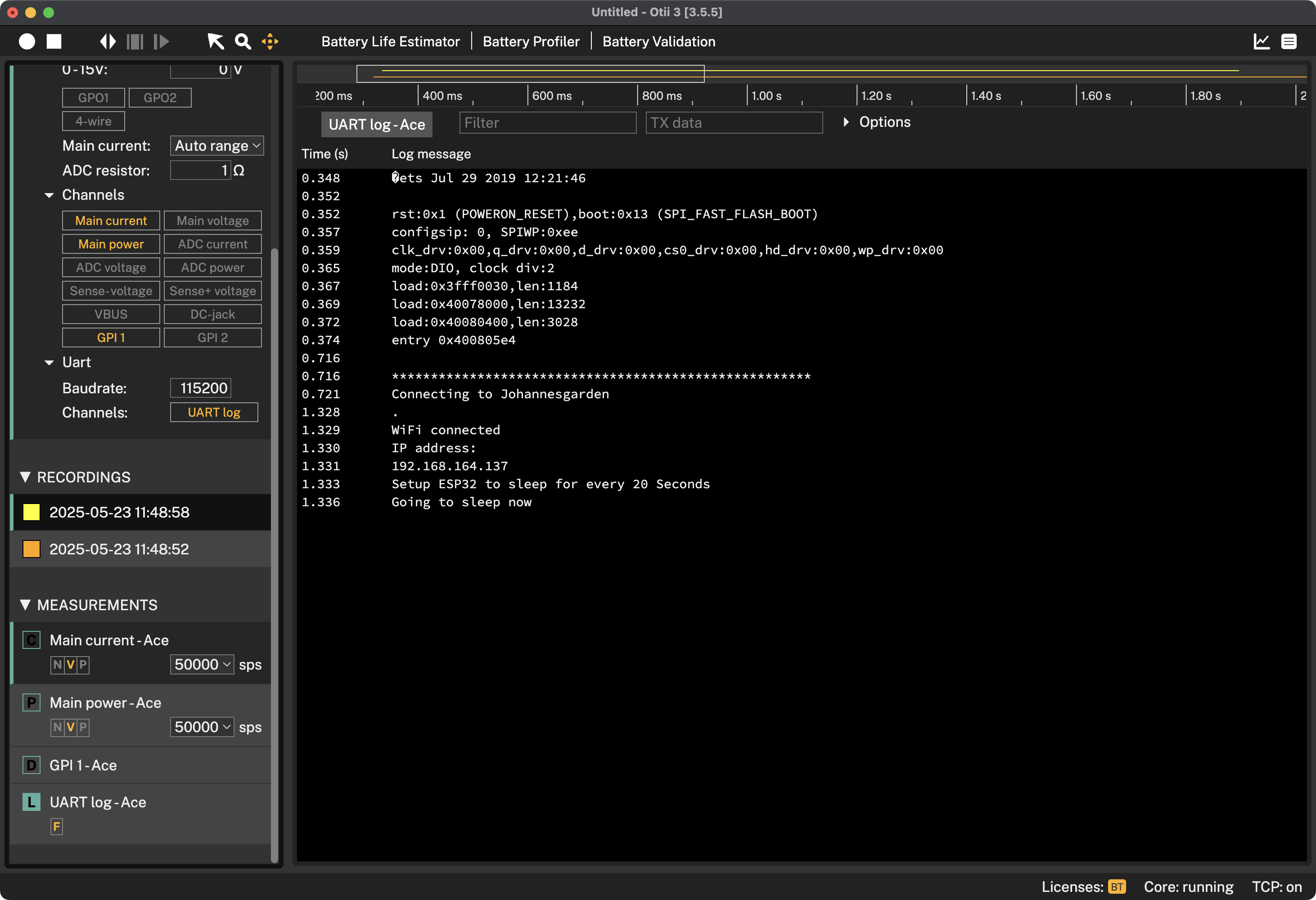1316x900 pixels.
Task: Toggle P button under Main current - Ace
Action: (83, 665)
